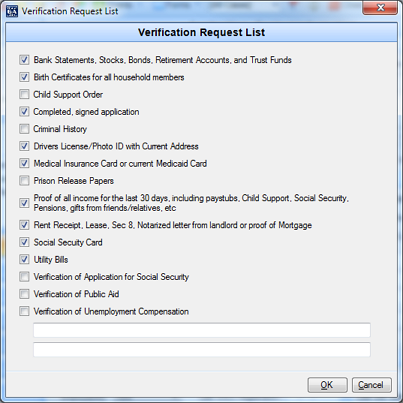Check Verification of Application for Social Security
The width and height of the screenshot is (403, 403).
point(24,277)
